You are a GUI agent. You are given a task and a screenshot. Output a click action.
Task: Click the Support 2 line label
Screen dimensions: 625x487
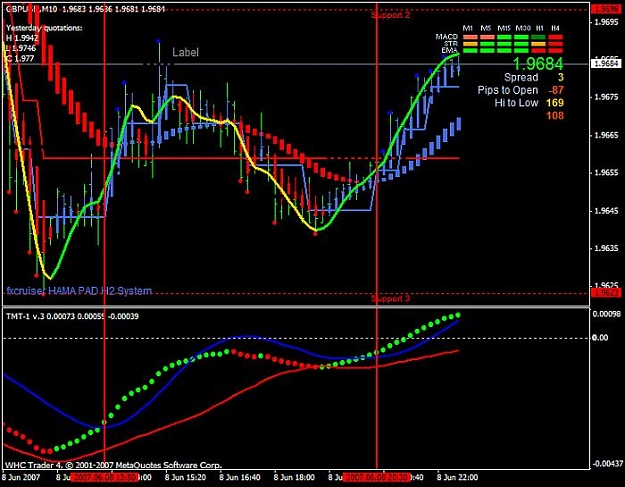(390, 15)
